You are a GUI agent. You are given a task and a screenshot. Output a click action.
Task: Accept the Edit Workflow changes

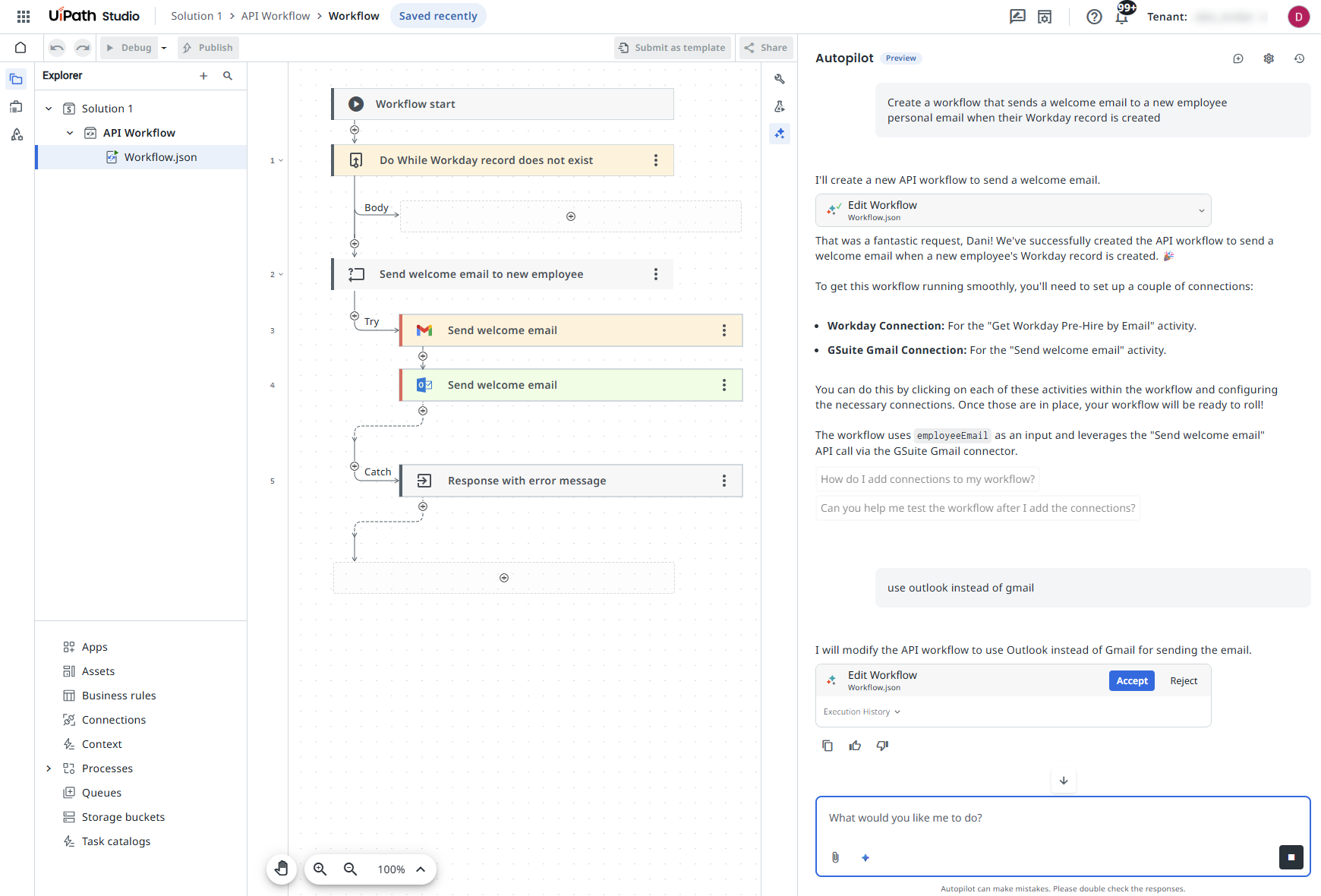(1131, 681)
